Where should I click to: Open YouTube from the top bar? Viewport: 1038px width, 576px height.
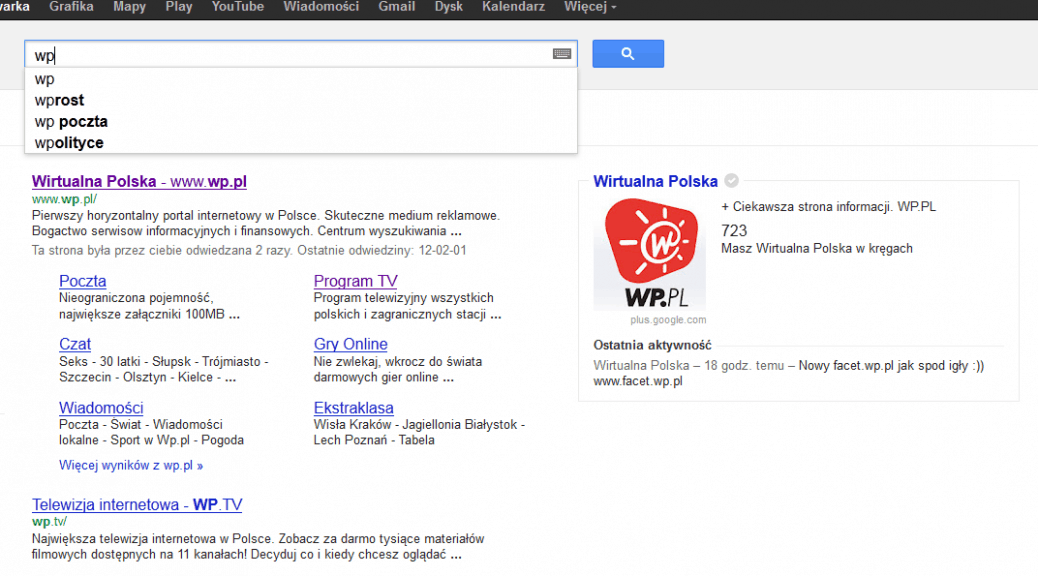tap(238, 7)
